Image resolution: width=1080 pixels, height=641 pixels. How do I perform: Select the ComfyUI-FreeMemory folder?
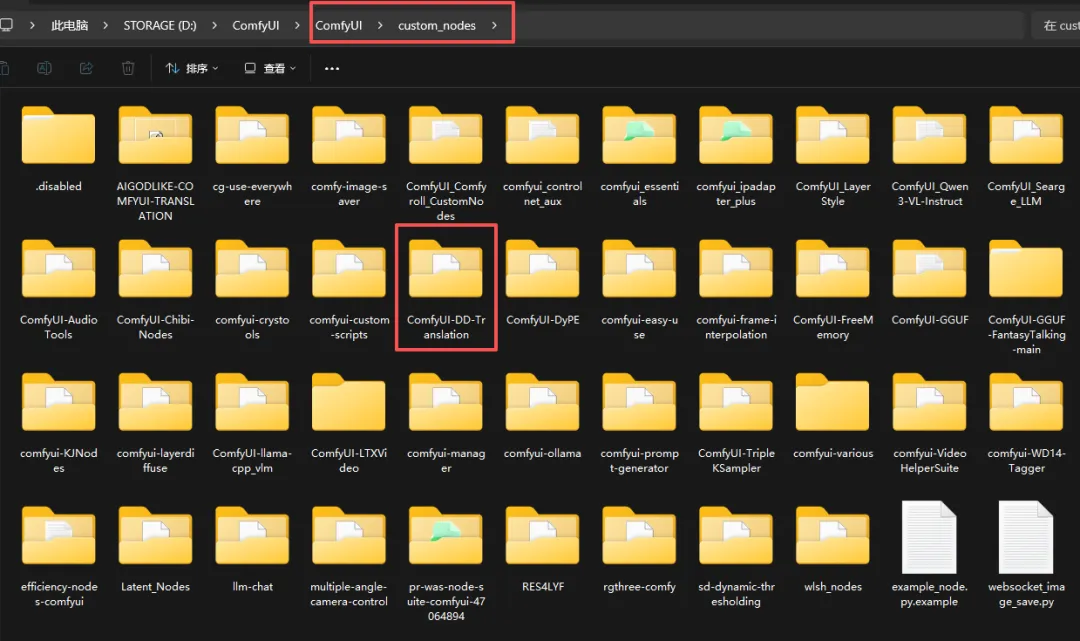pyautogui.click(x=833, y=269)
